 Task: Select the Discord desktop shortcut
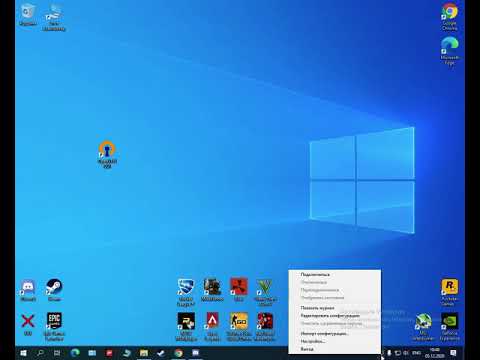pos(28,290)
